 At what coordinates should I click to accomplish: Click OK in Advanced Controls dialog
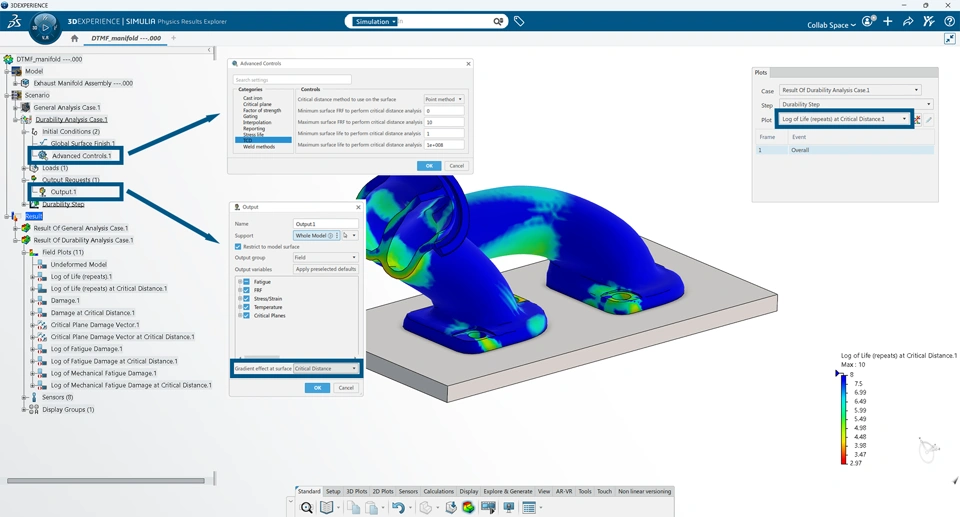pos(429,166)
